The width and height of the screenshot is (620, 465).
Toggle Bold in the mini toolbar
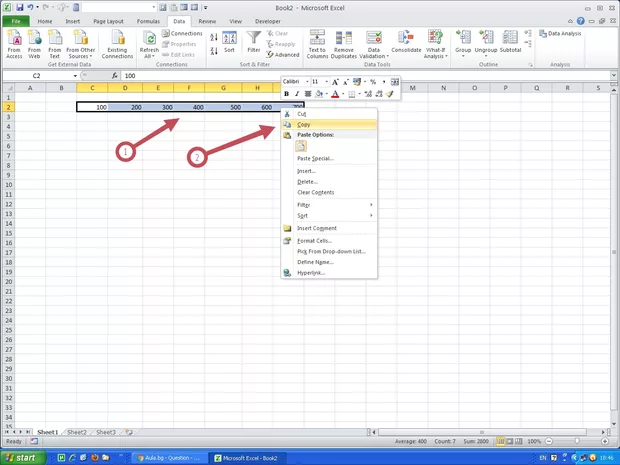(287, 93)
